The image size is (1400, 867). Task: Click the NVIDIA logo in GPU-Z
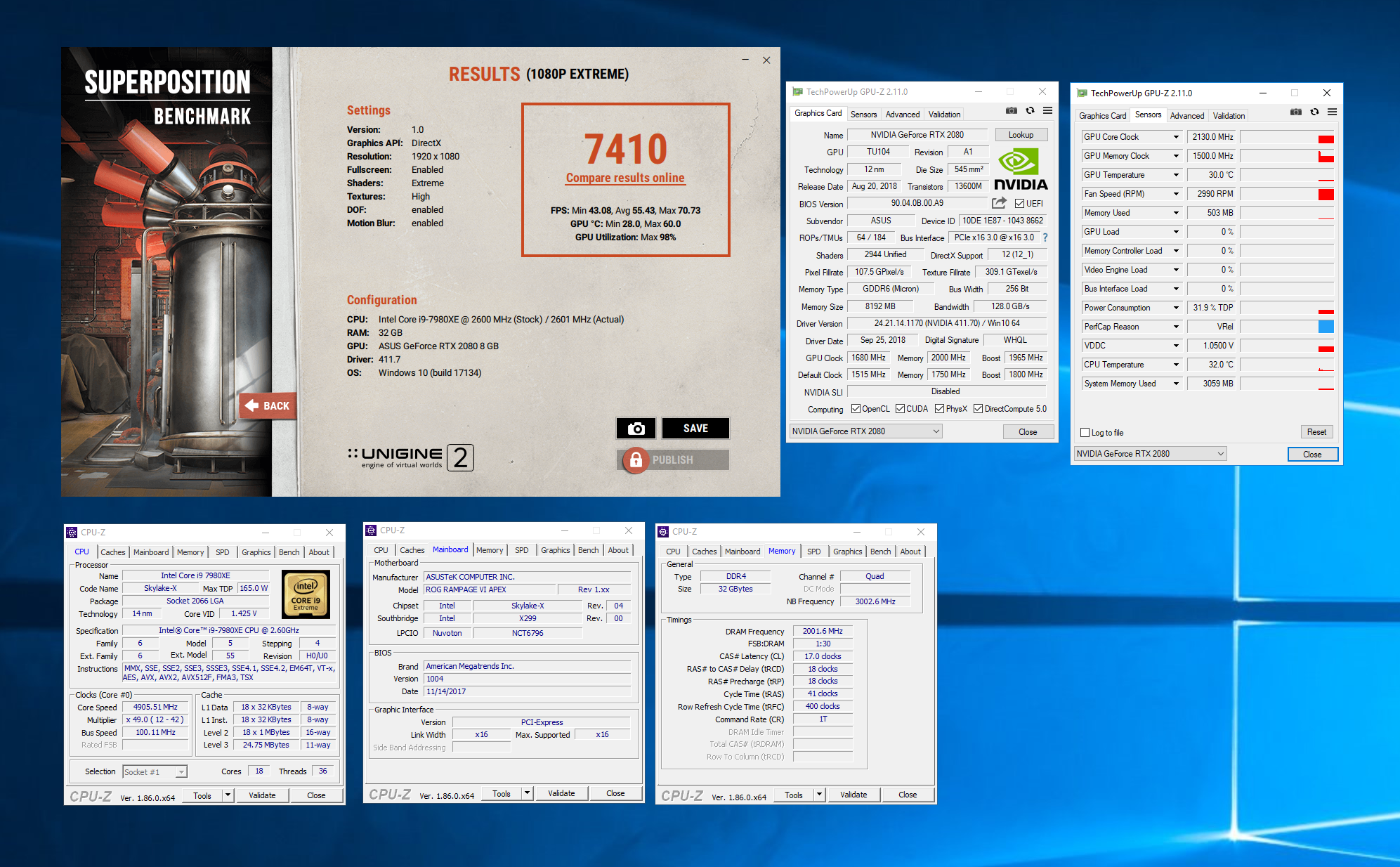pyautogui.click(x=1021, y=169)
